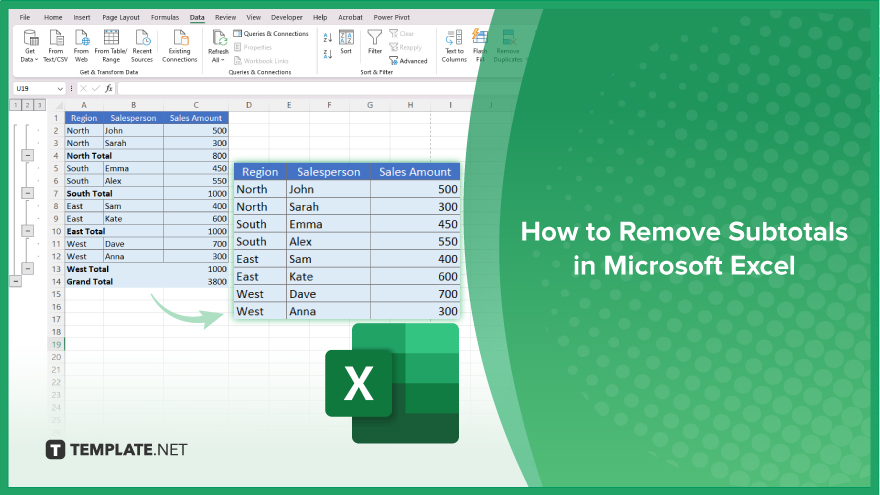Click the Sales Amount header cell
This screenshot has width=880, height=495.
click(x=196, y=118)
